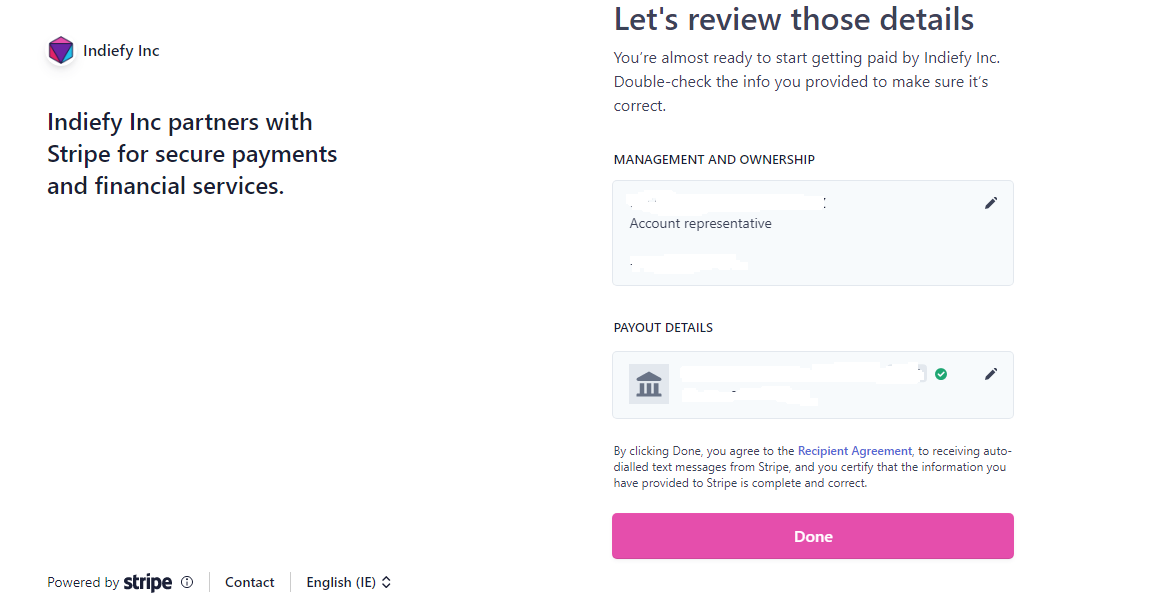1151x609 pixels.
Task: Edit the account representative details via pencil icon
Action: [x=990, y=203]
